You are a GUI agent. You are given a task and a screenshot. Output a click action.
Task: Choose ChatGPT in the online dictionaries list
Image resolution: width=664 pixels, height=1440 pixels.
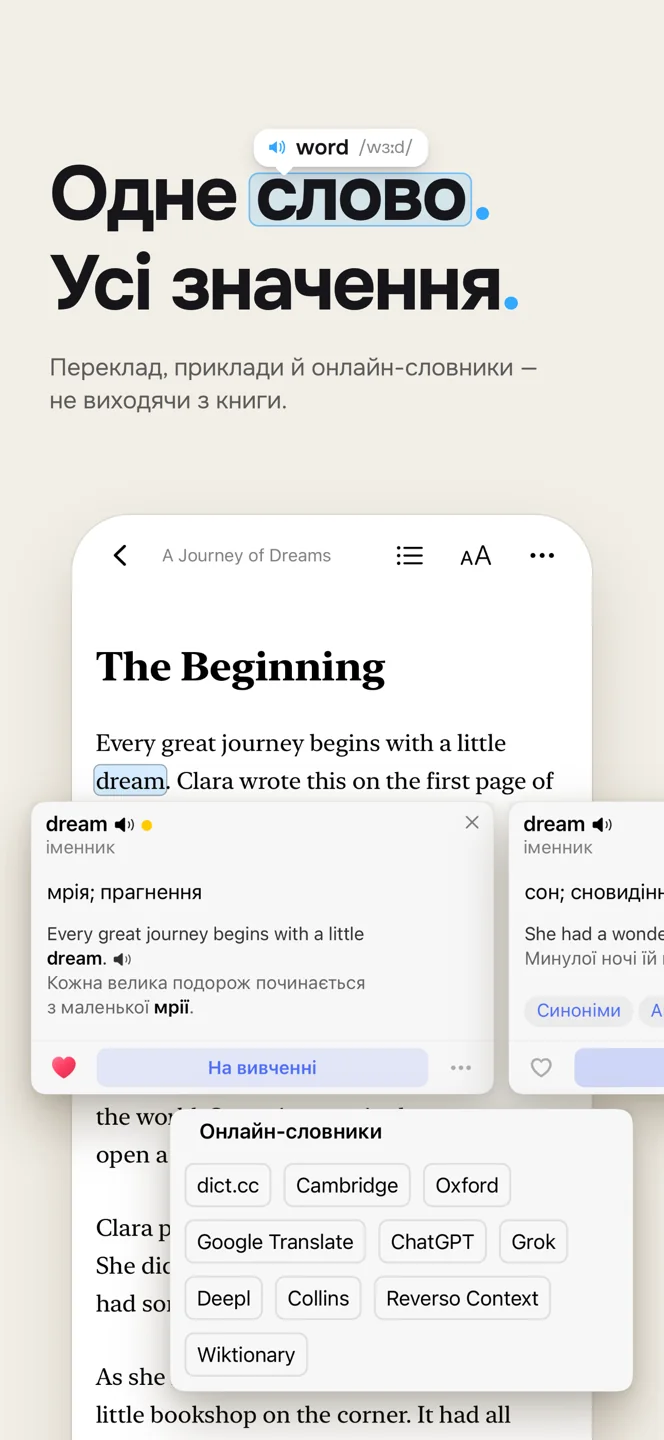pos(432,1242)
